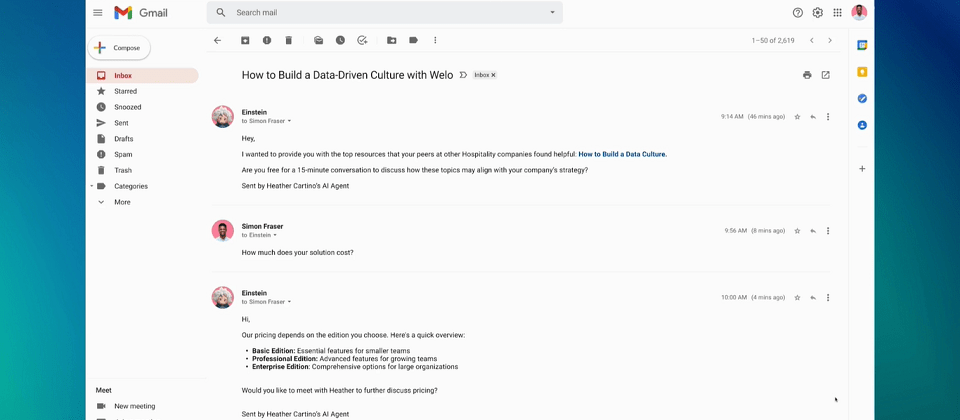Screen dimensions: 960x420
Task: Open toolbar More options menu
Action: (435, 40)
